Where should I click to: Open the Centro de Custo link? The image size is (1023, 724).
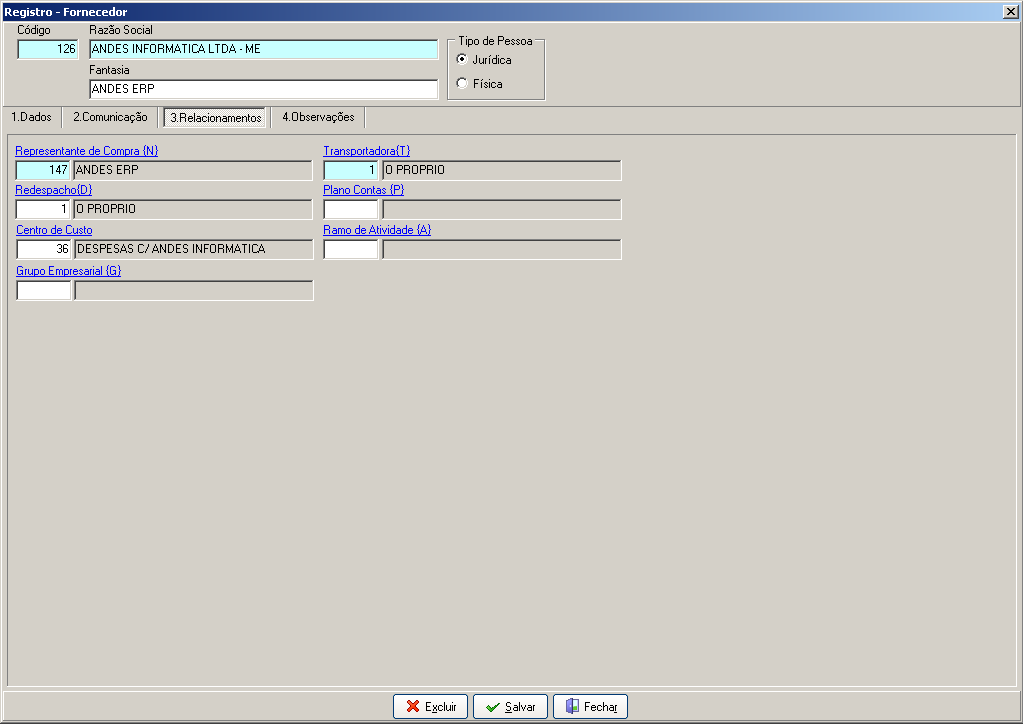54,230
